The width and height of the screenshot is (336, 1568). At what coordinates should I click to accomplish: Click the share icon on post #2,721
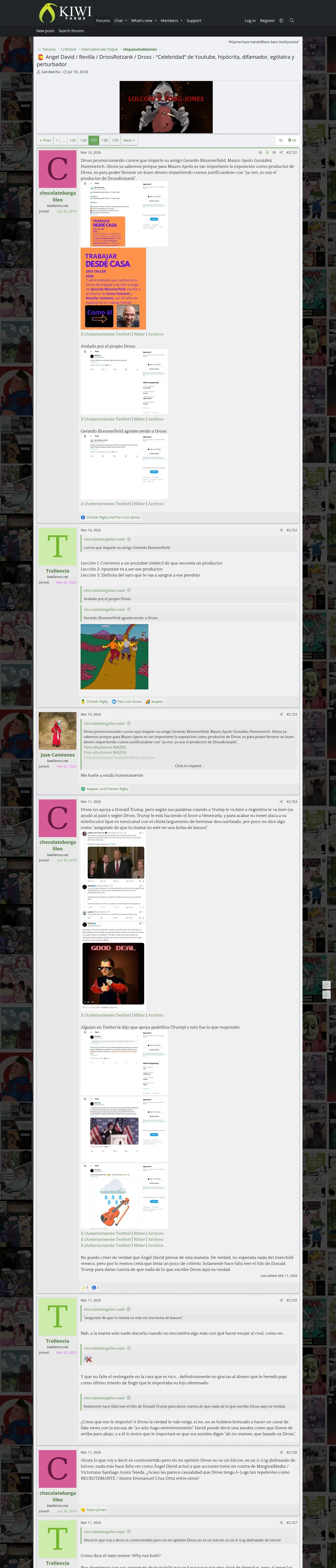coord(281,153)
